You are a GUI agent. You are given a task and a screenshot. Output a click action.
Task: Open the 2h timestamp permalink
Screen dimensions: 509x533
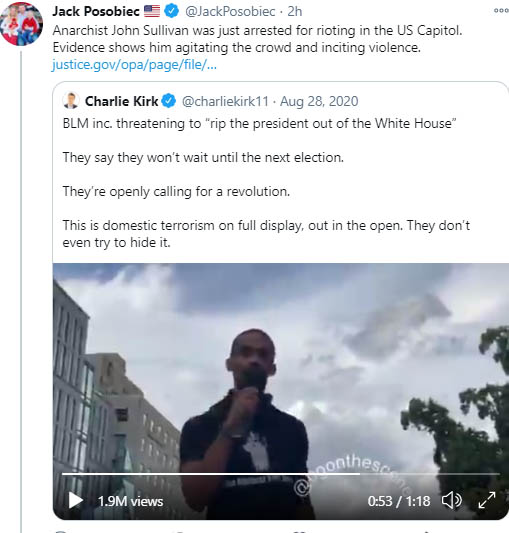(x=294, y=12)
